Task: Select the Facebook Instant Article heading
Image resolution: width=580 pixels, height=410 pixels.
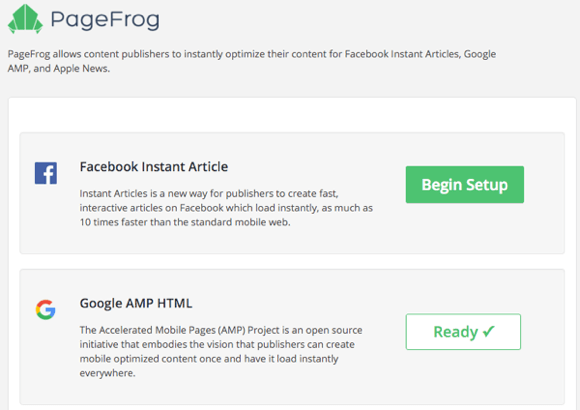Action: click(154, 167)
